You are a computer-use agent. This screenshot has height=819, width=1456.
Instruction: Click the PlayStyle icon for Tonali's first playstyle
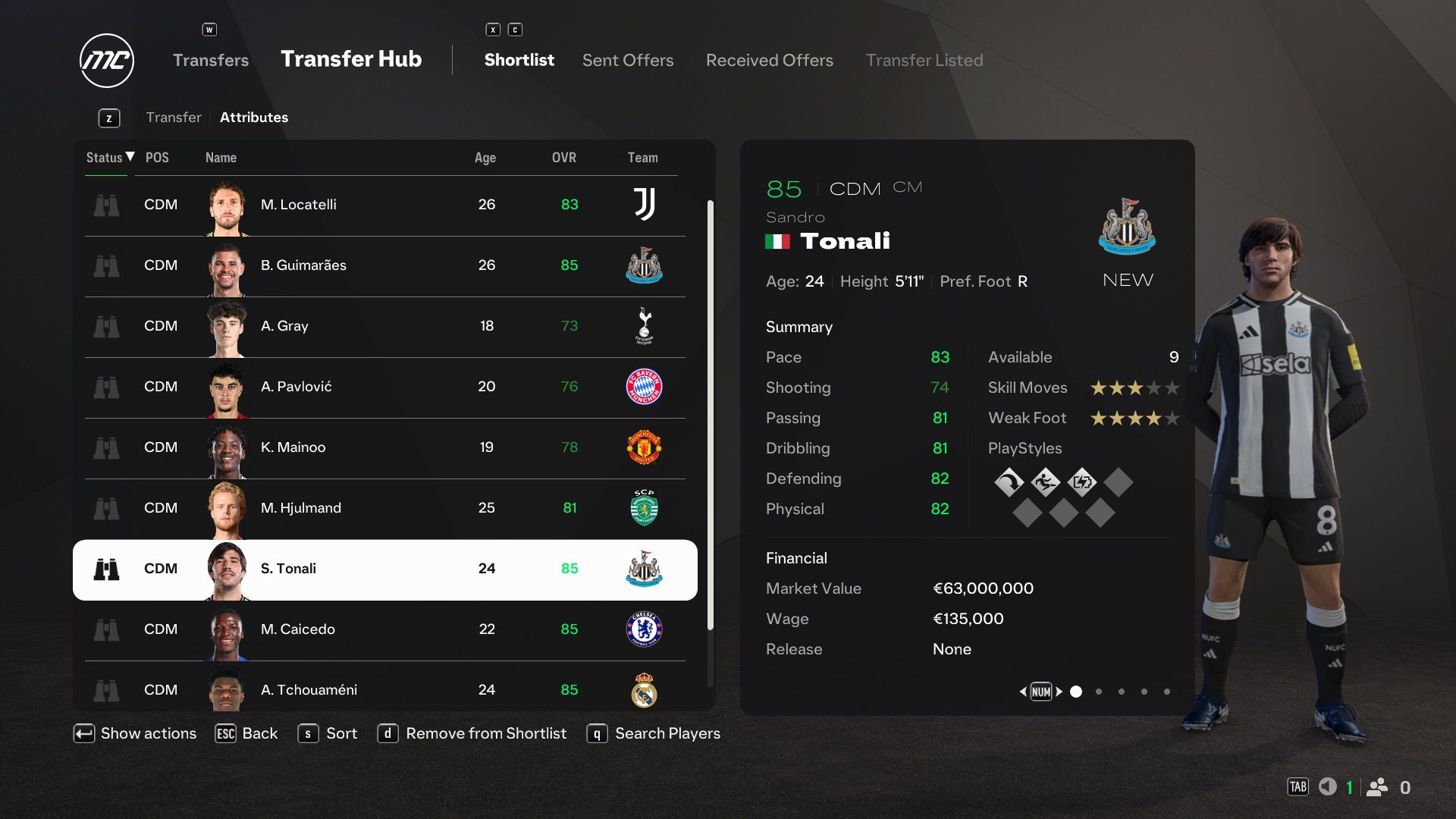1006,482
